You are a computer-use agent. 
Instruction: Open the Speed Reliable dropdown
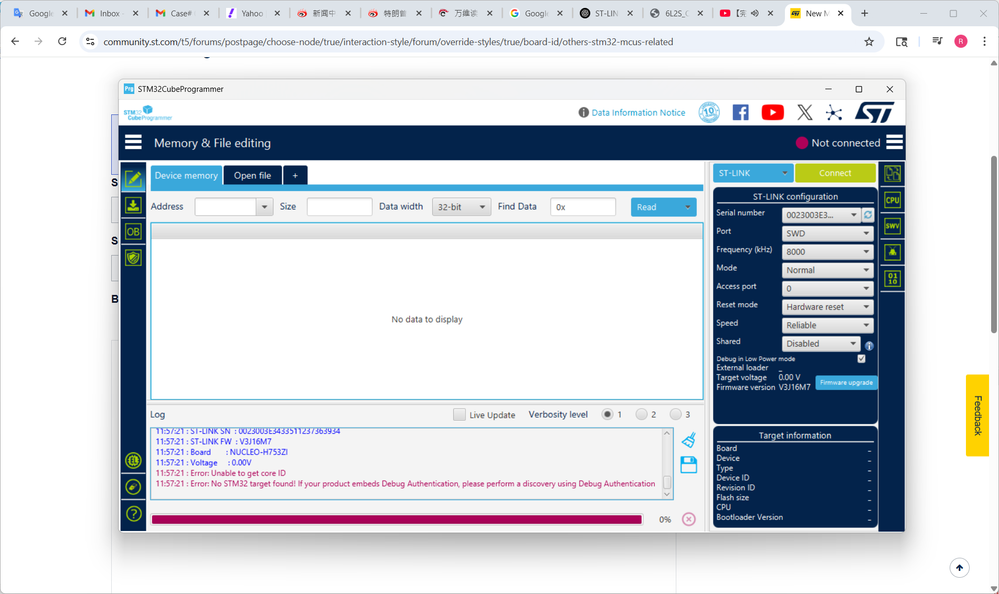(828, 325)
